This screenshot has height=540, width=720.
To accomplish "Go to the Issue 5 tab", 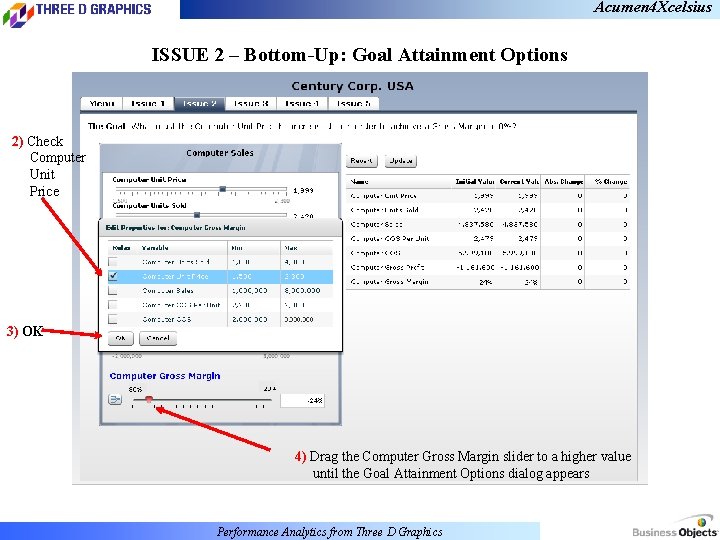I will [x=354, y=104].
